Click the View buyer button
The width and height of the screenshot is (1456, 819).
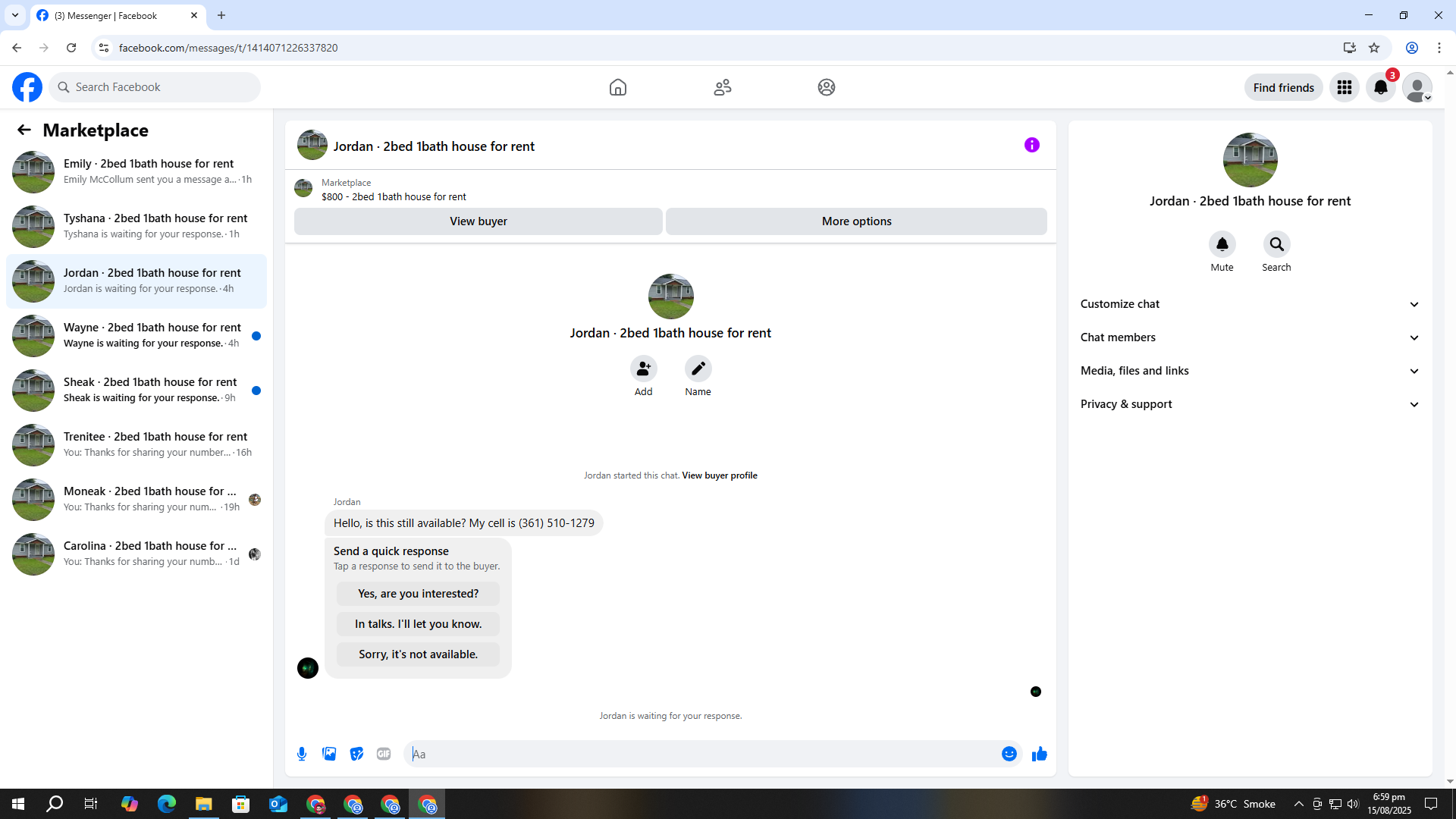(478, 221)
